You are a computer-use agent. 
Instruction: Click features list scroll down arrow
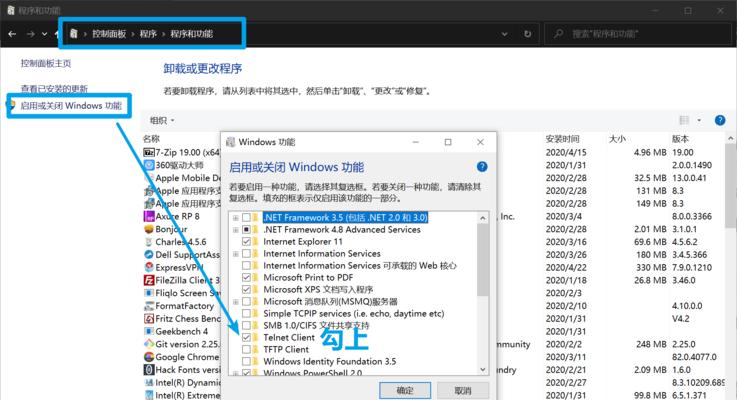(x=483, y=369)
